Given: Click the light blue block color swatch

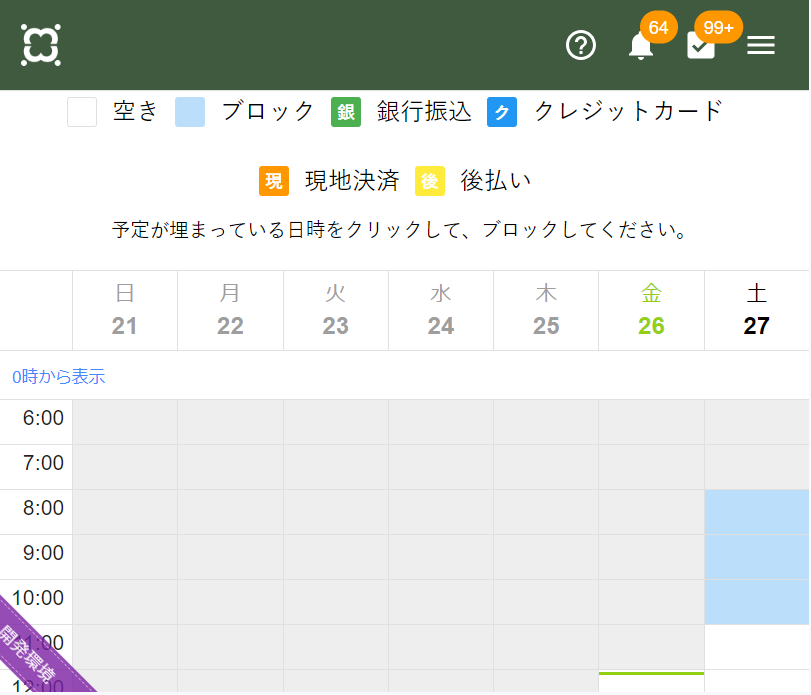Looking at the screenshot, I should coord(190,112).
